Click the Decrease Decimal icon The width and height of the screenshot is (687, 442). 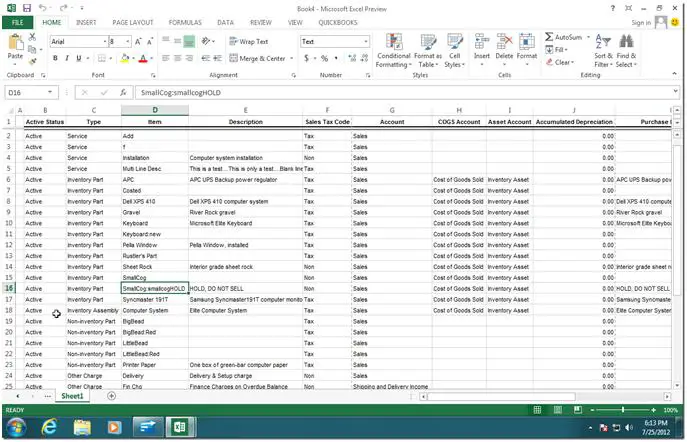coord(364,58)
